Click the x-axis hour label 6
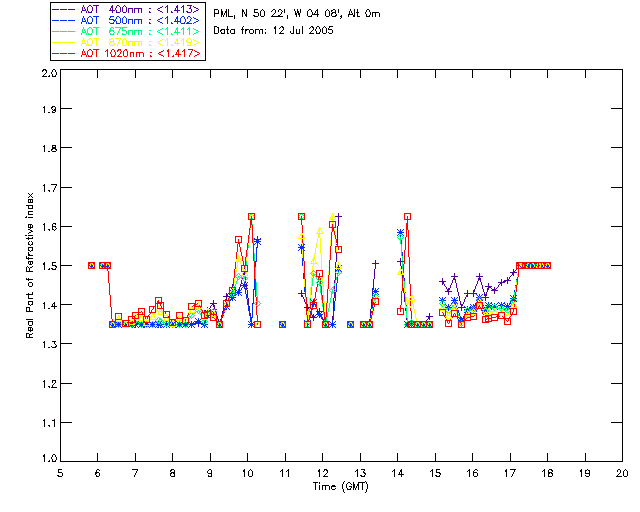The height and width of the screenshot is (512, 640). point(98,473)
